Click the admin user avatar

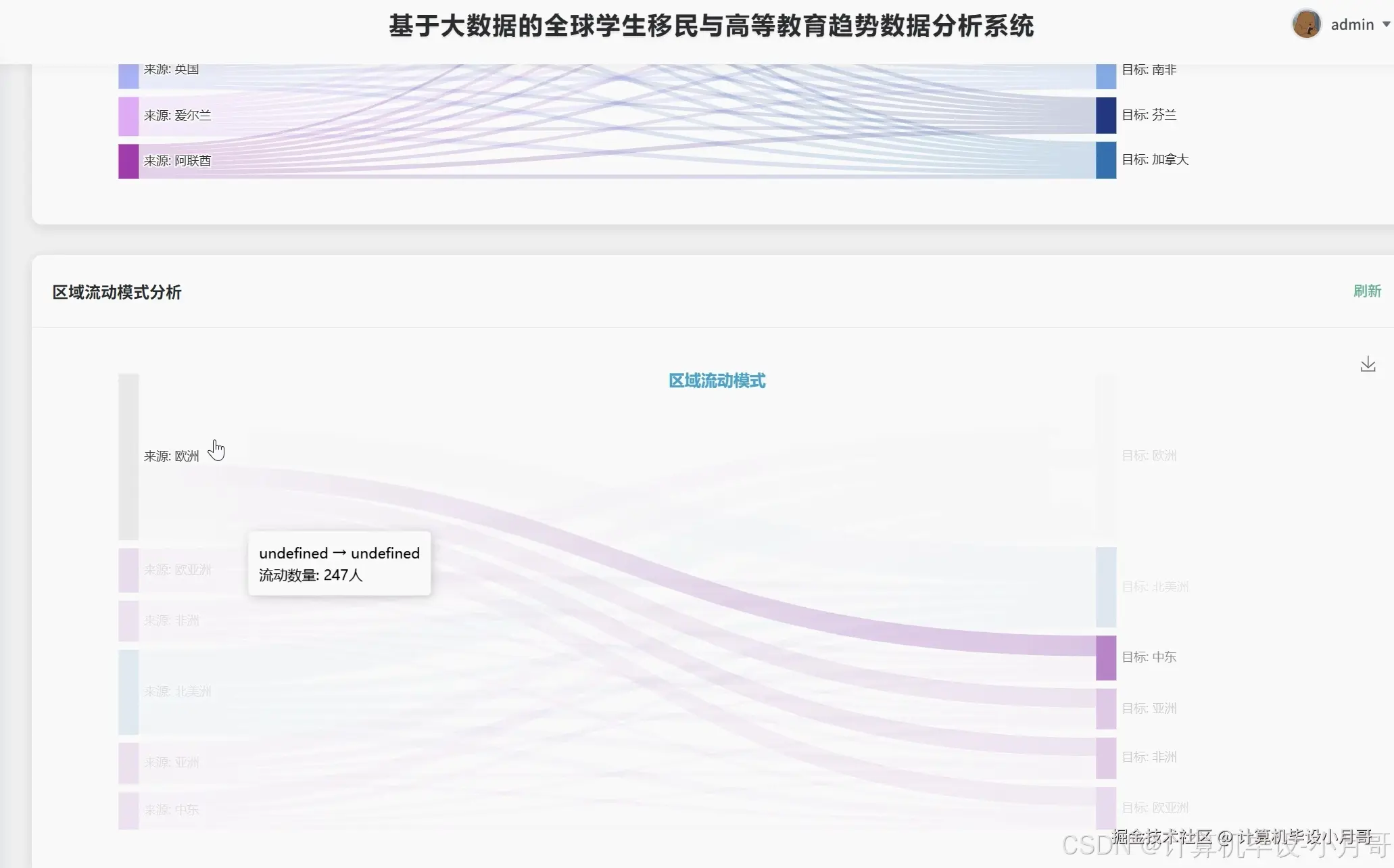click(1306, 24)
